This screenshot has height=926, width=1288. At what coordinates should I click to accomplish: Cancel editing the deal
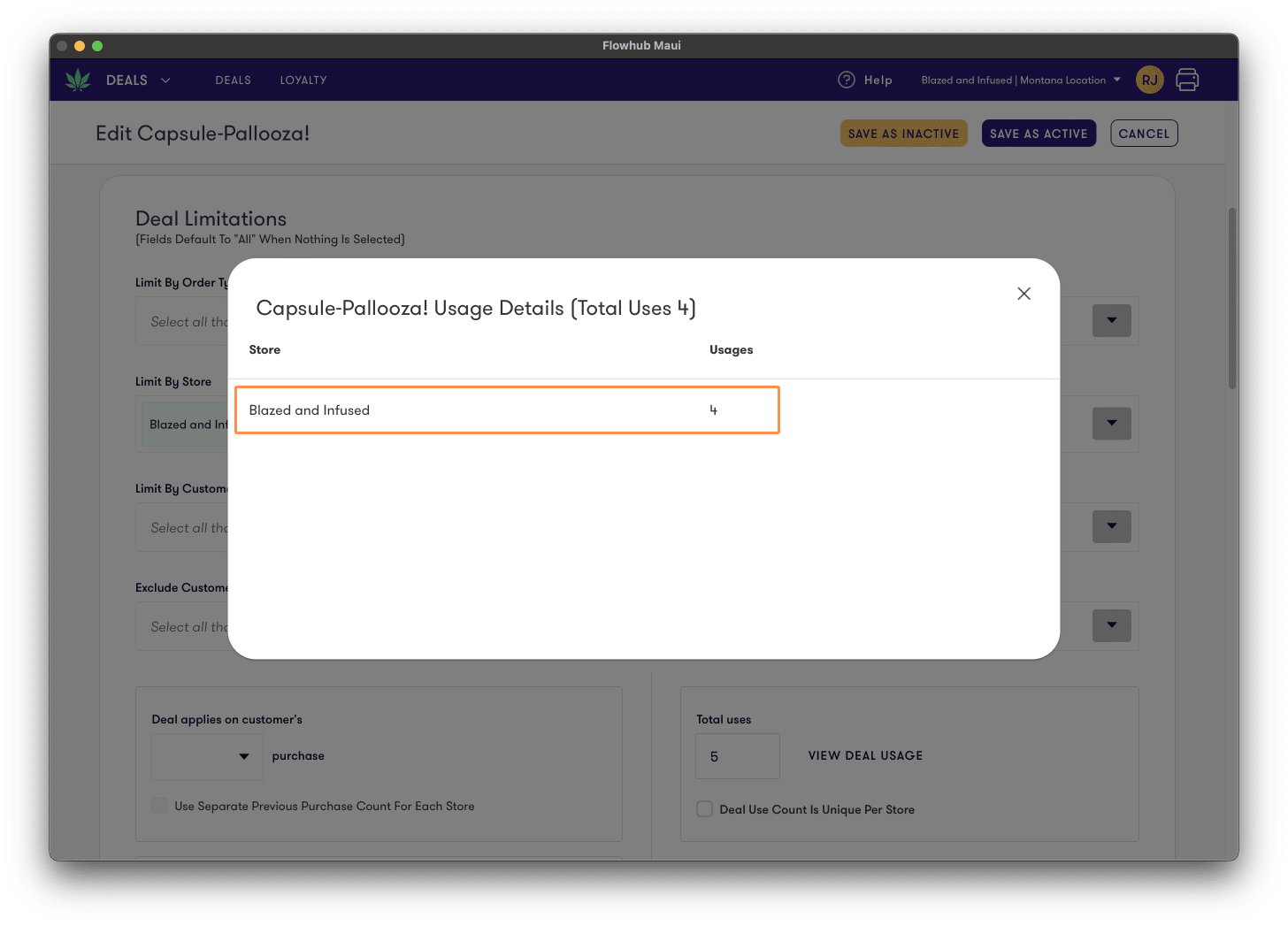click(x=1144, y=134)
